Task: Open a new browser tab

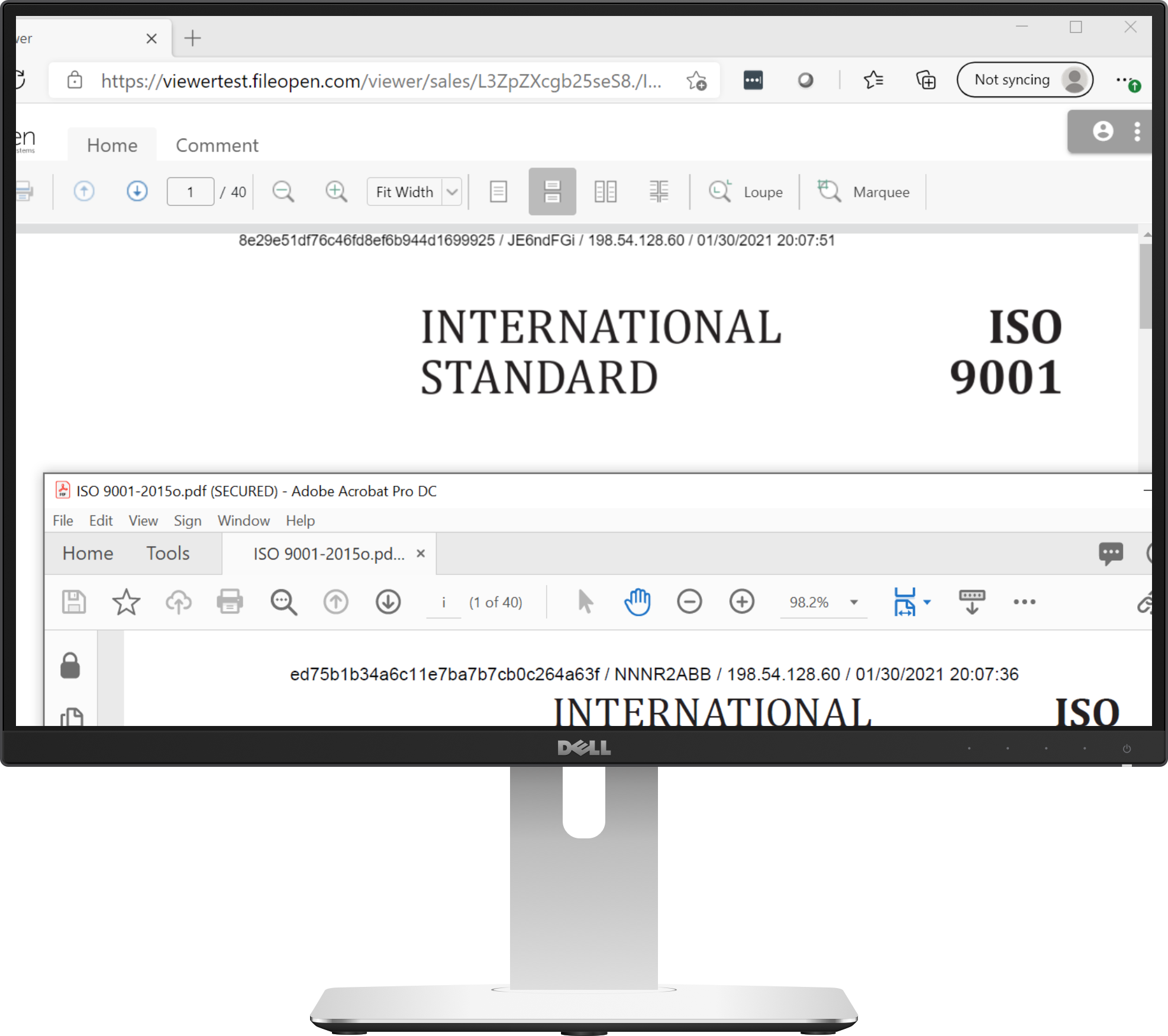Action: [x=192, y=38]
